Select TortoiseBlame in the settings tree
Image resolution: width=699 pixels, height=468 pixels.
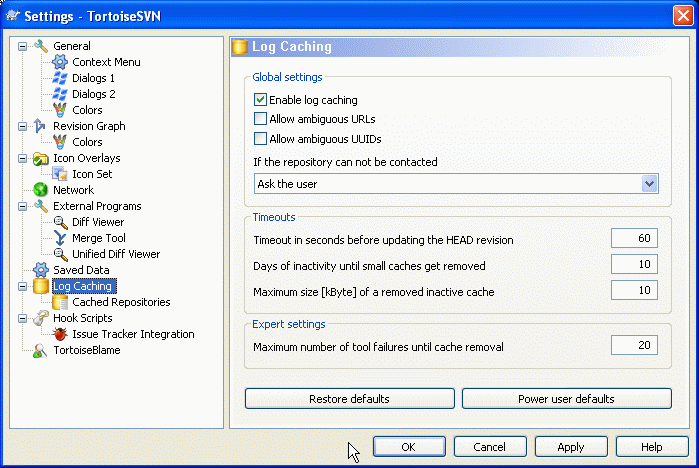(87, 350)
